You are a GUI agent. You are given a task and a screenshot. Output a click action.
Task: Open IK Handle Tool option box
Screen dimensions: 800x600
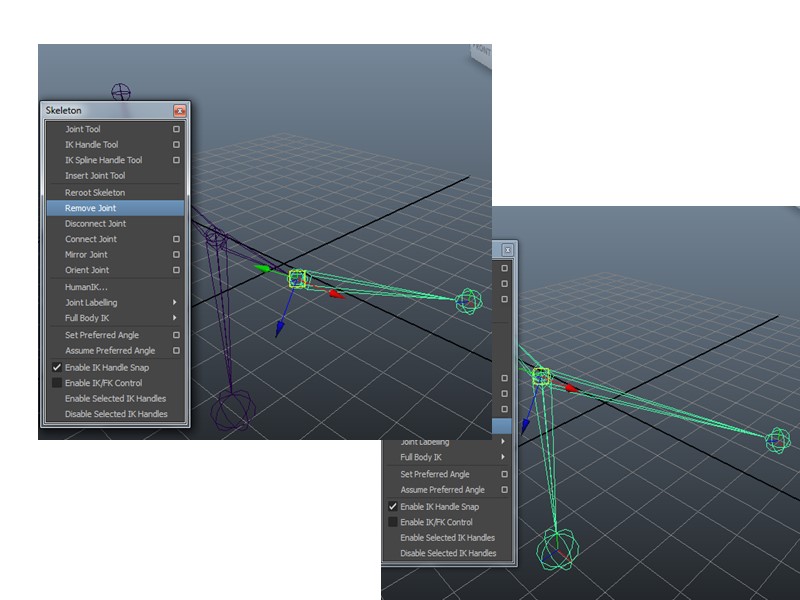[176, 144]
